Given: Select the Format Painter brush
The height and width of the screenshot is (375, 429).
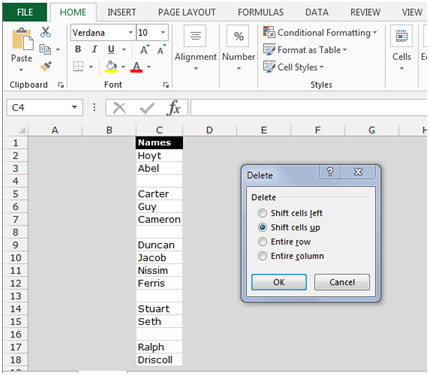Looking at the screenshot, I should [x=46, y=66].
